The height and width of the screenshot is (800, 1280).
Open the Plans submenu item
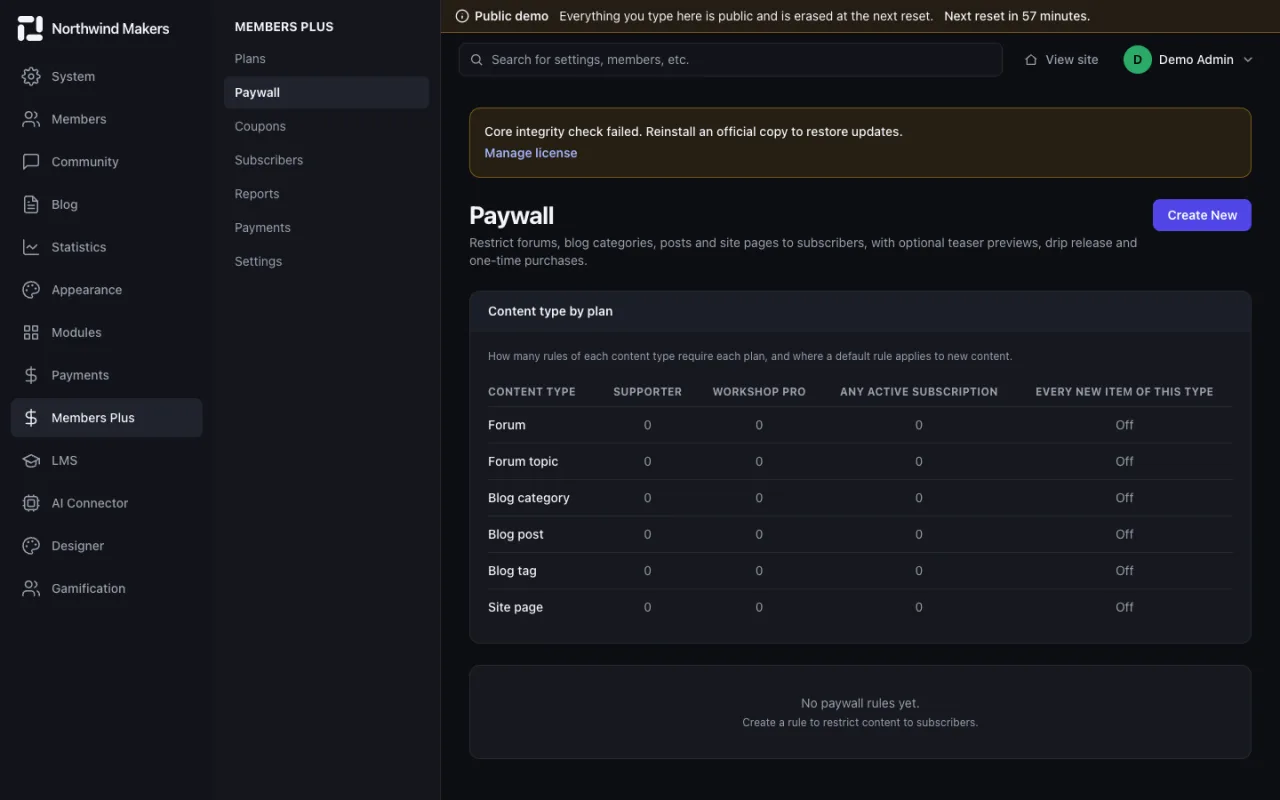(326, 59)
